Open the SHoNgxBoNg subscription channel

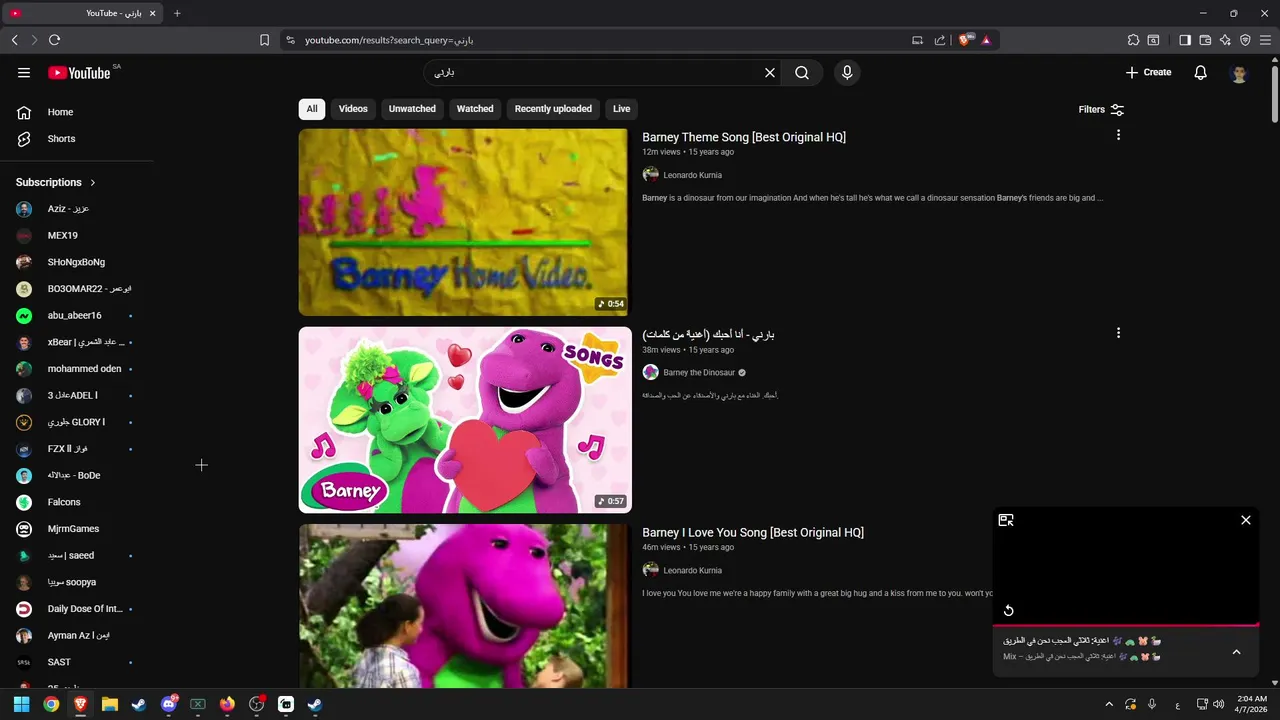coord(77,262)
